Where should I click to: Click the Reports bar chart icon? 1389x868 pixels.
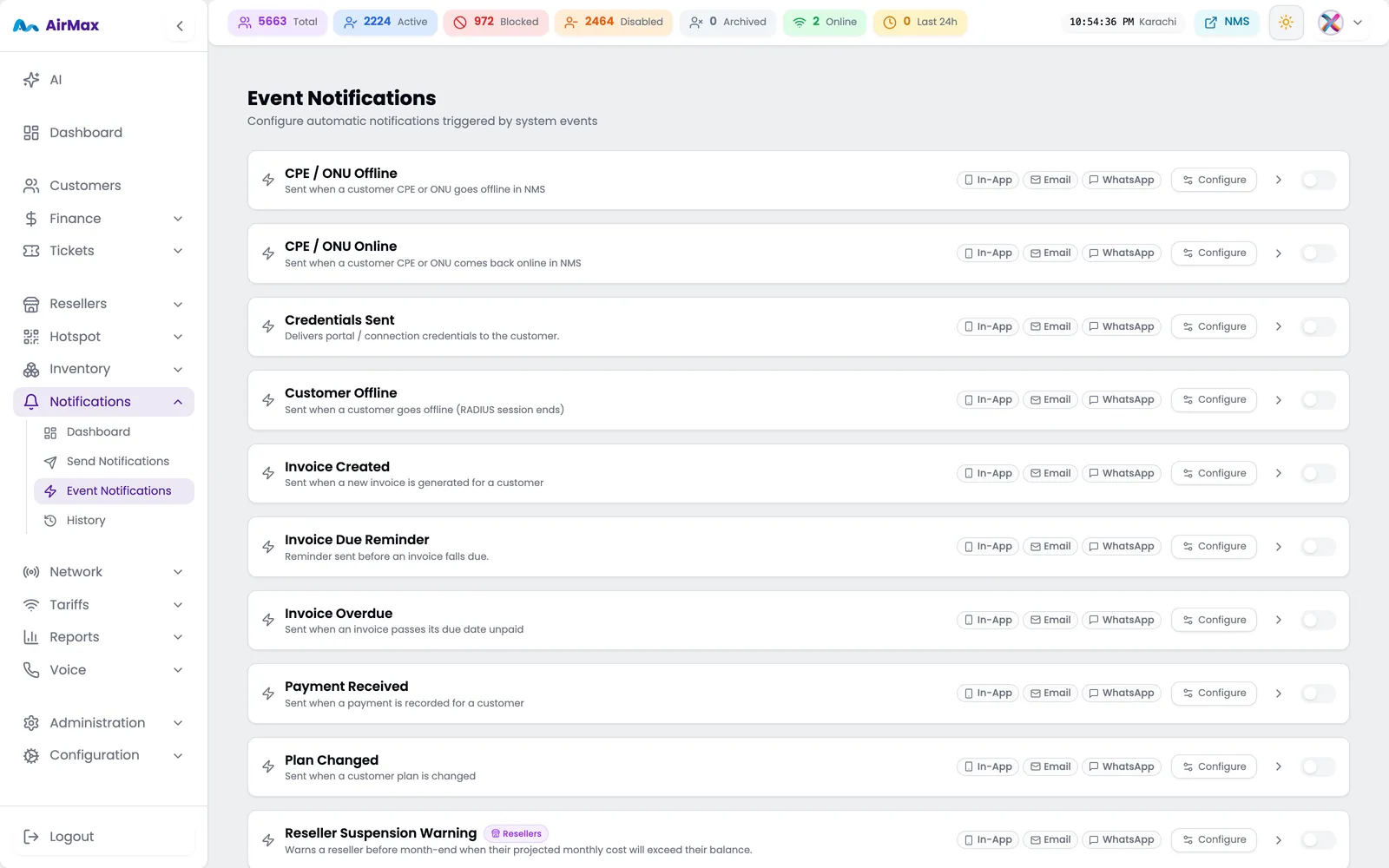pos(31,637)
